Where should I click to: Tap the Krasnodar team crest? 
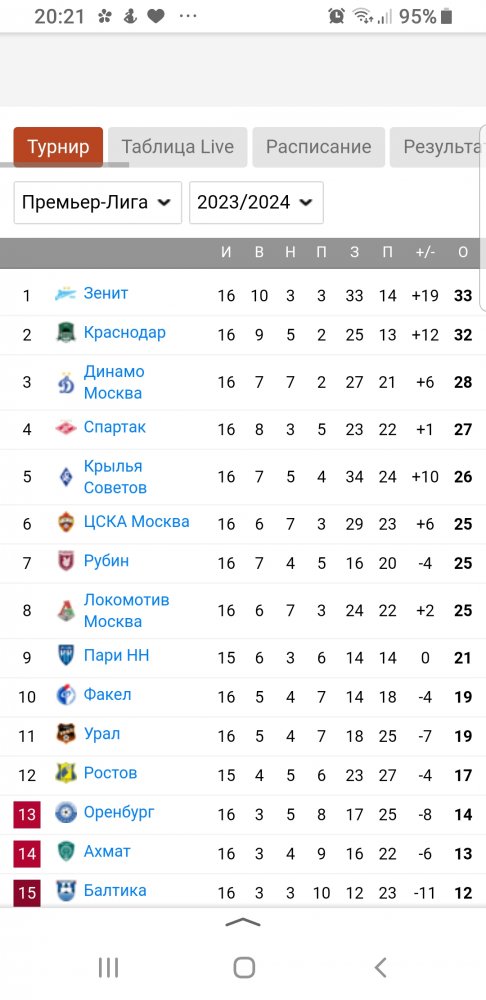[x=66, y=334]
